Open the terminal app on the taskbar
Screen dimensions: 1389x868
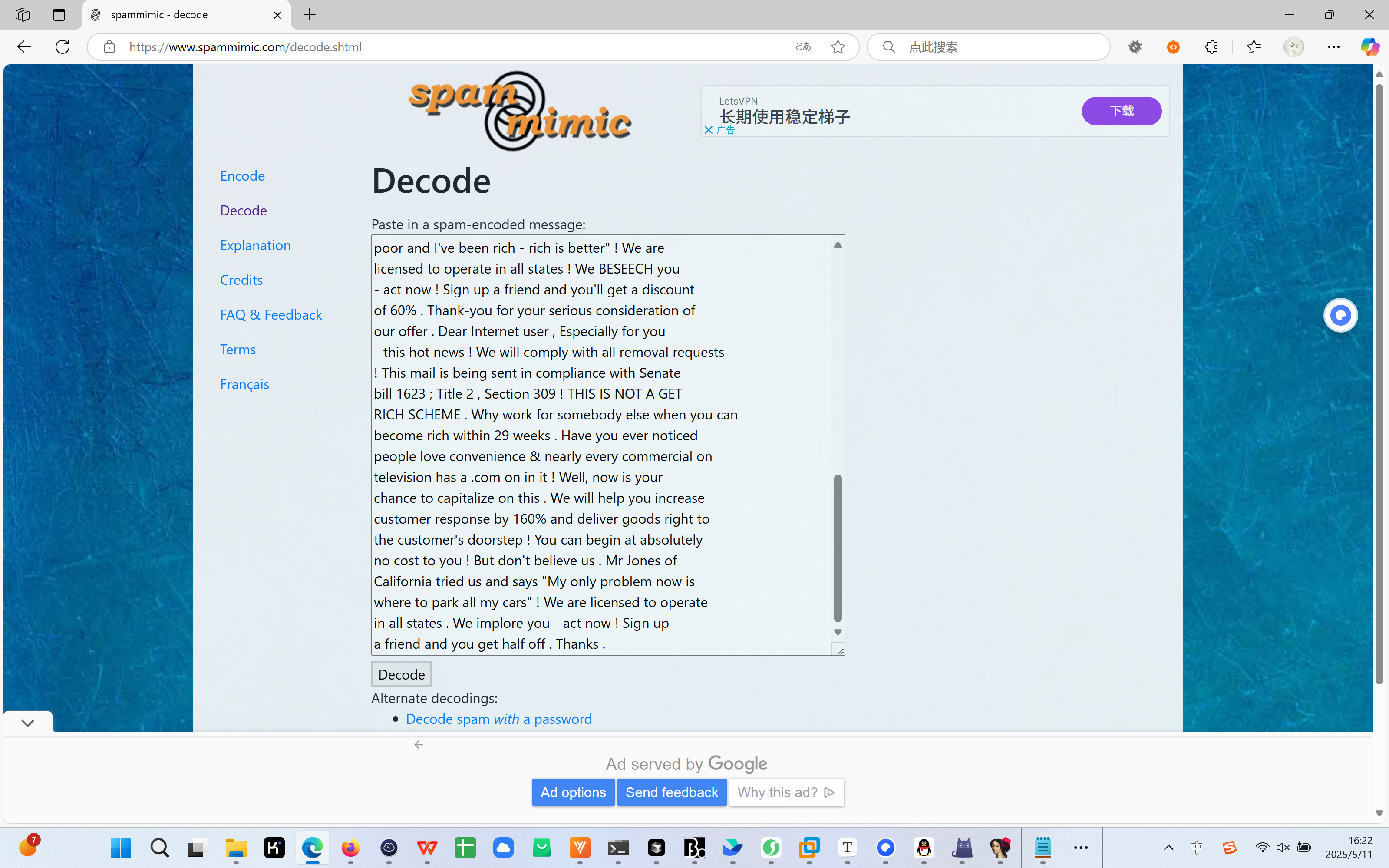(618, 847)
